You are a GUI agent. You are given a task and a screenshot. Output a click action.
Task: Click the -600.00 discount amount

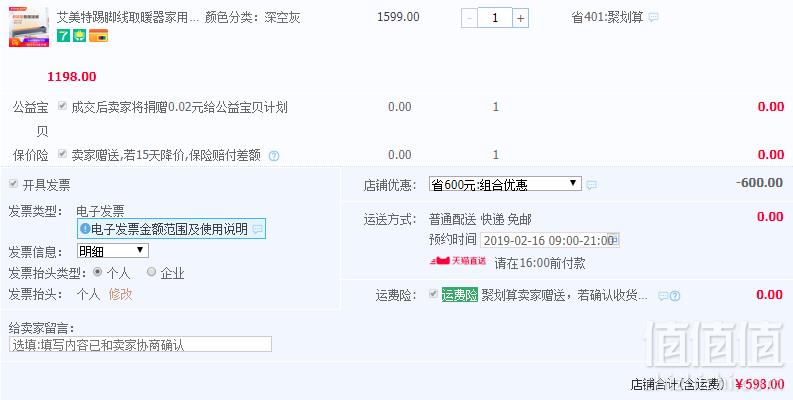[759, 183]
